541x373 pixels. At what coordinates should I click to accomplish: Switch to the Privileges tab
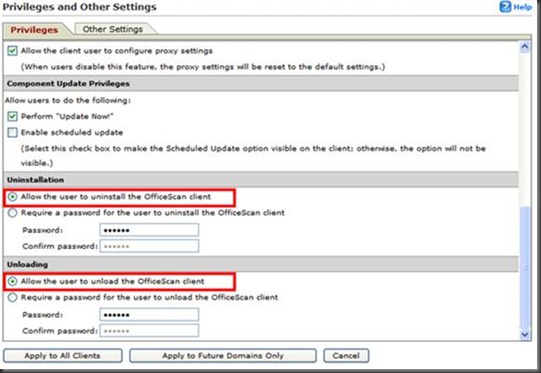tap(34, 30)
